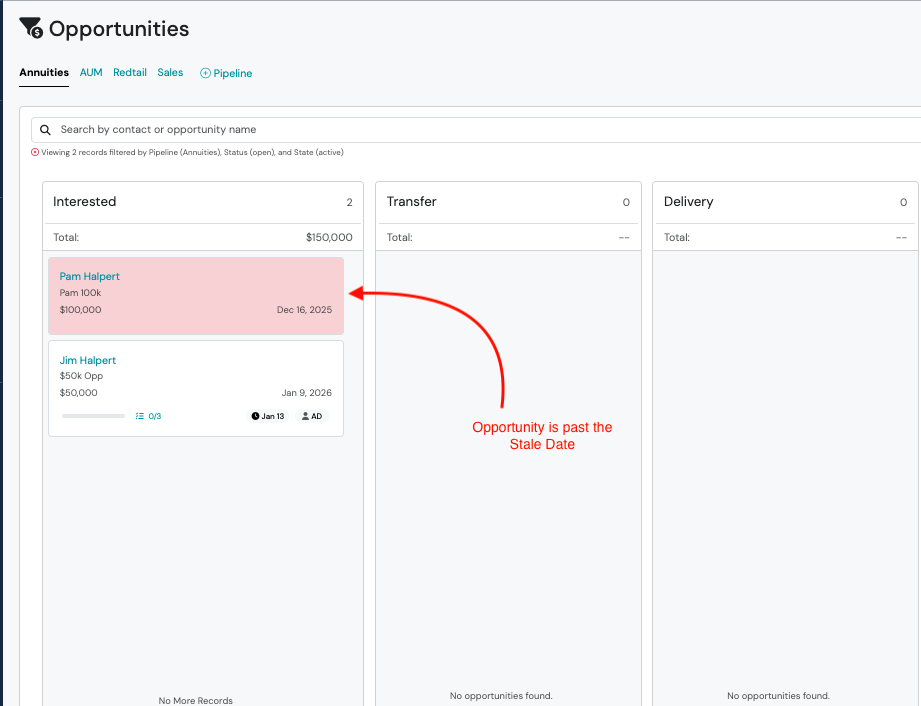Click the 'Viewing 2 records filtered' text
The image size is (921, 706).
click(192, 152)
